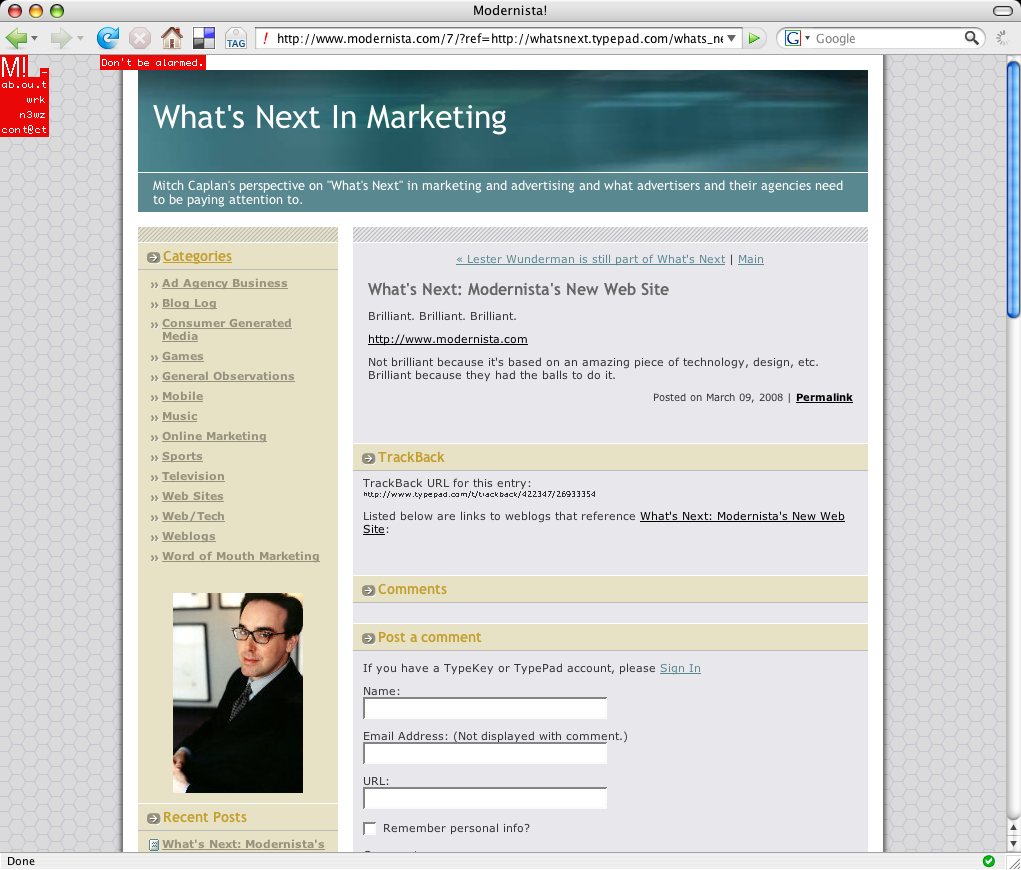Screen dimensions: 1021x870
Task: Open the Sports category
Action: (x=182, y=456)
